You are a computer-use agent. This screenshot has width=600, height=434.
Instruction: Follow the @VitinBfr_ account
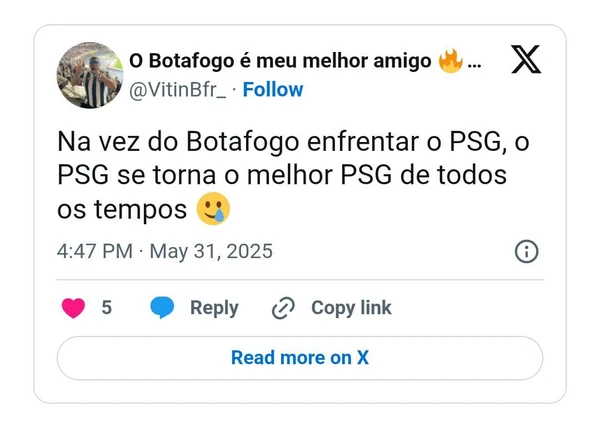(273, 90)
